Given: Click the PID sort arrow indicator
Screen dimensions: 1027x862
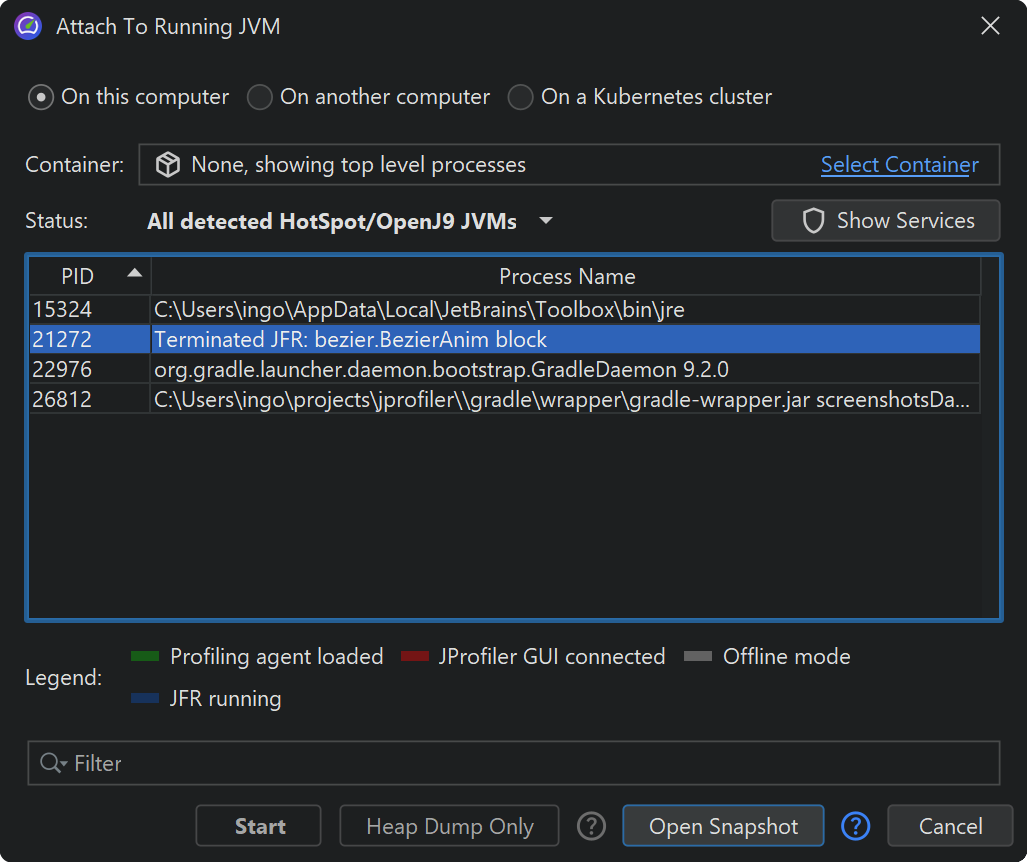Looking at the screenshot, I should 134,273.
